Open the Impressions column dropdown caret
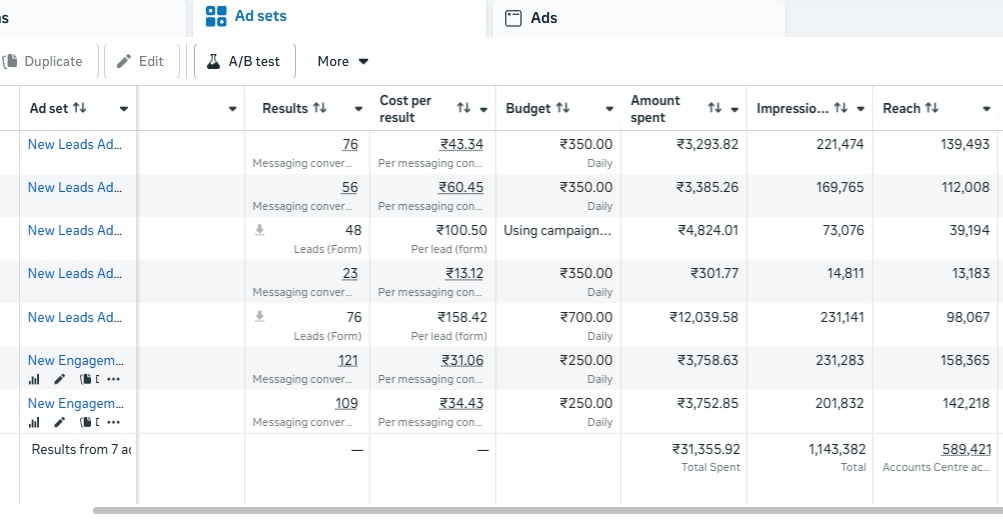The image size is (1003, 526). [860, 109]
